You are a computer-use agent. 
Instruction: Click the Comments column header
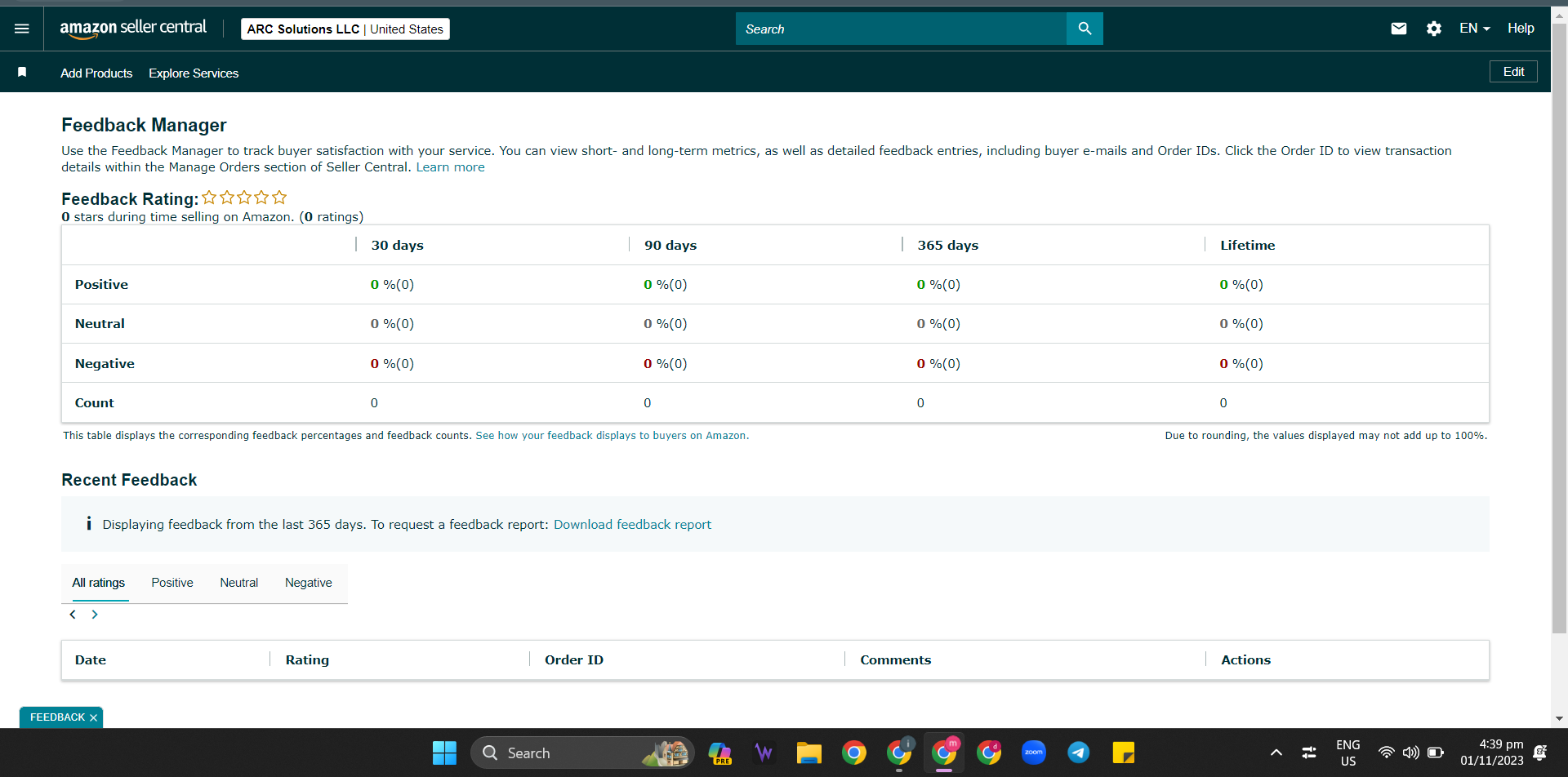pyautogui.click(x=895, y=660)
